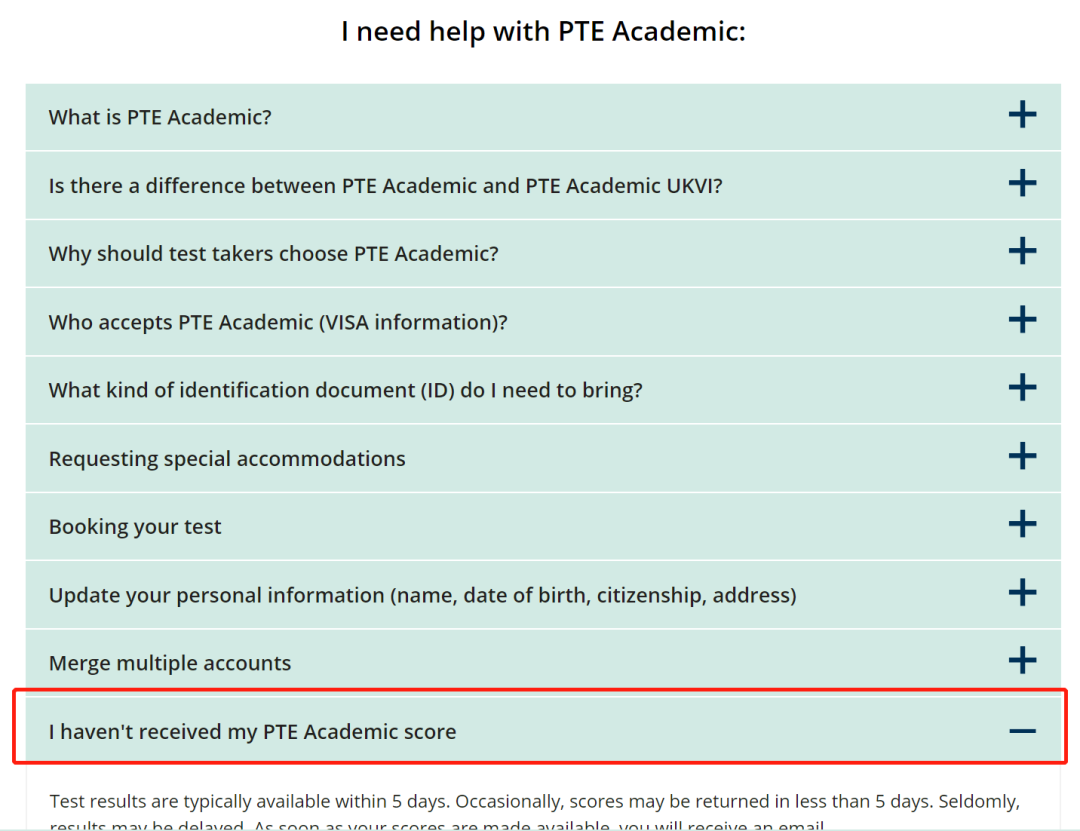Screen dimensions: 1080x831
Task: Click plus icon for 'Why should test takers choose'
Action: coord(1022,251)
